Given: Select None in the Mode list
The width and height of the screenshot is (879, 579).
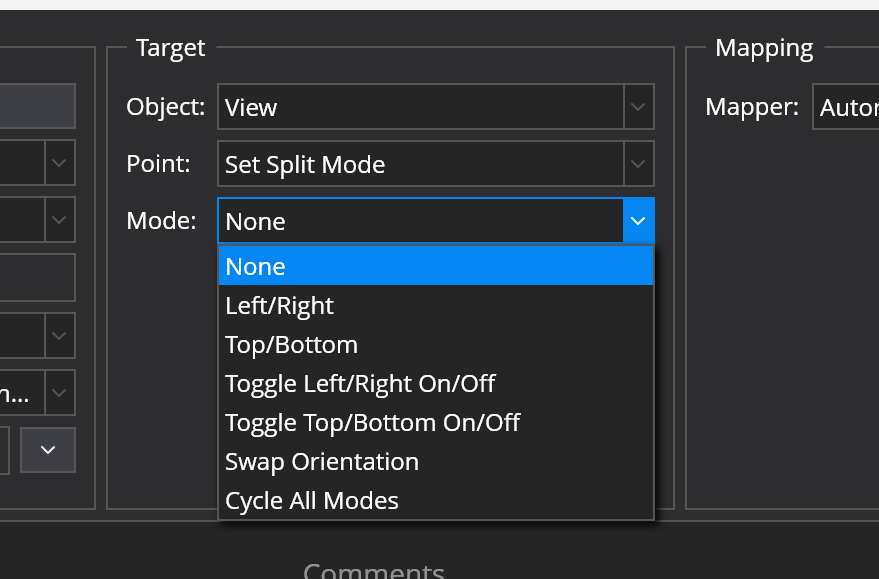Looking at the screenshot, I should click(435, 266).
